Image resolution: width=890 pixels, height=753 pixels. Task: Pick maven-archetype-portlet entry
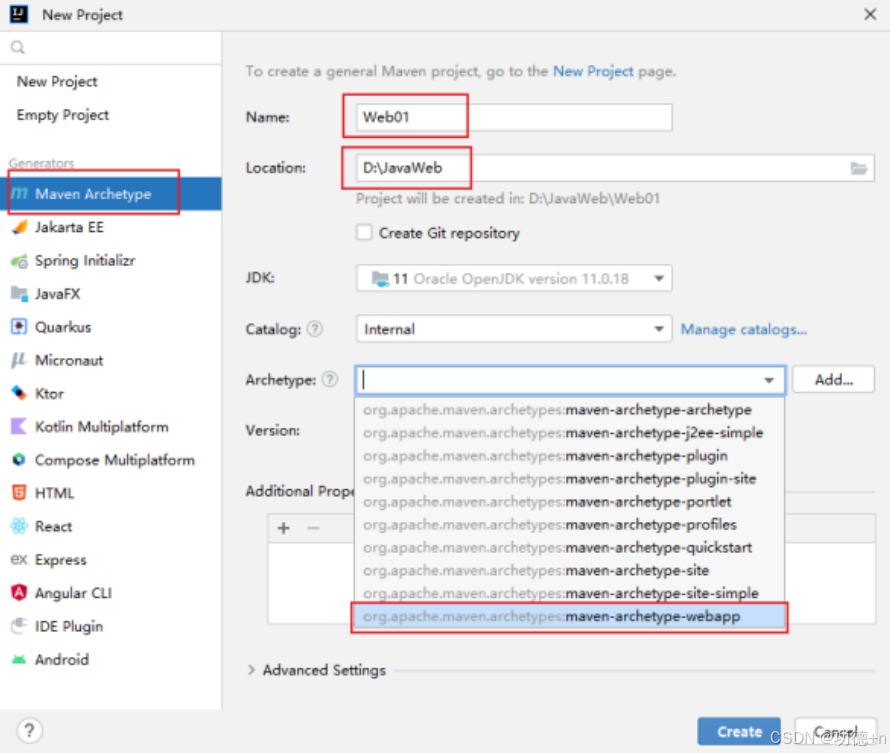569,502
